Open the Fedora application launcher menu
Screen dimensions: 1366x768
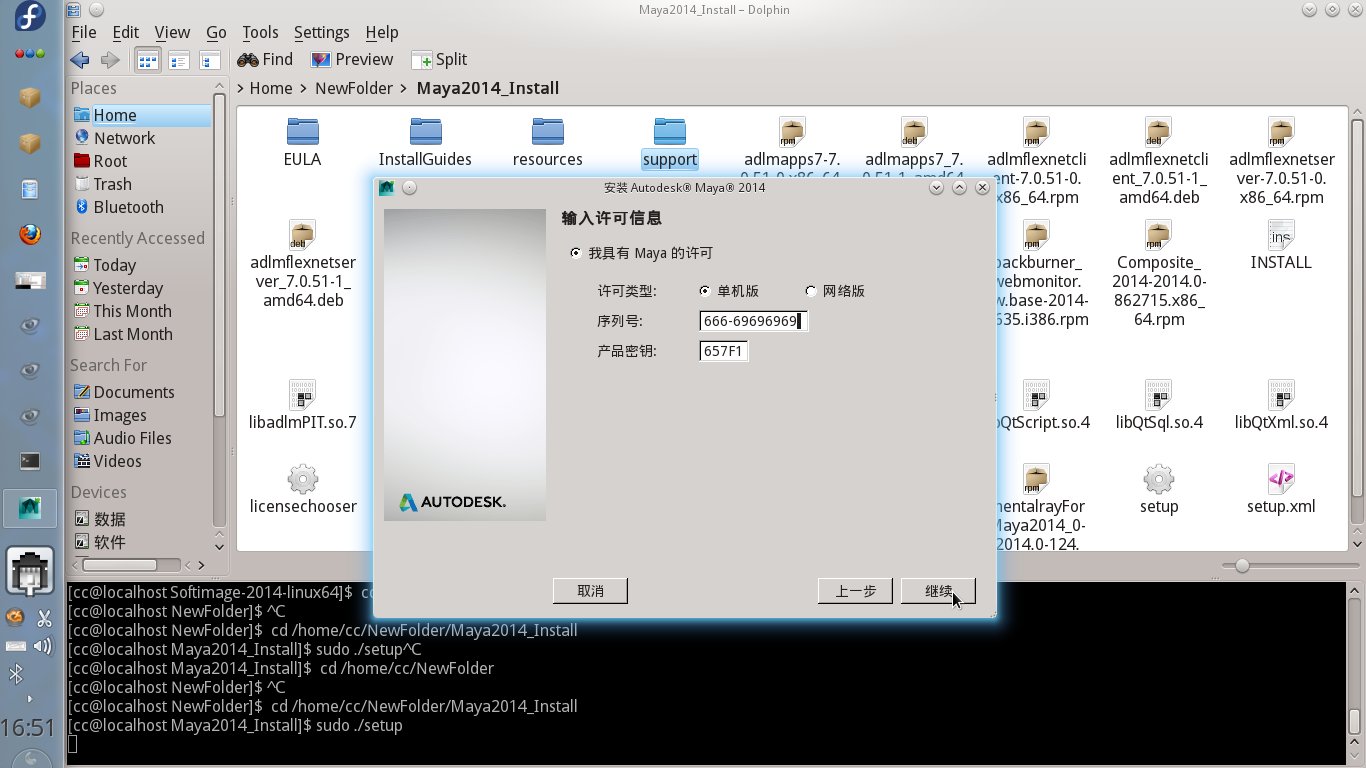30,17
